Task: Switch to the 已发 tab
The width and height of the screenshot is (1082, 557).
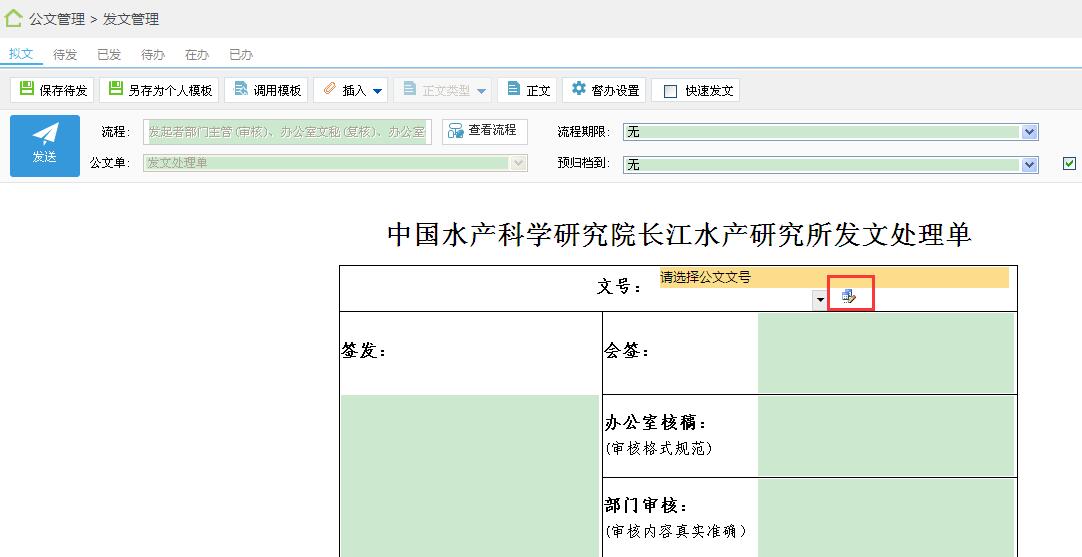Action: (x=108, y=55)
